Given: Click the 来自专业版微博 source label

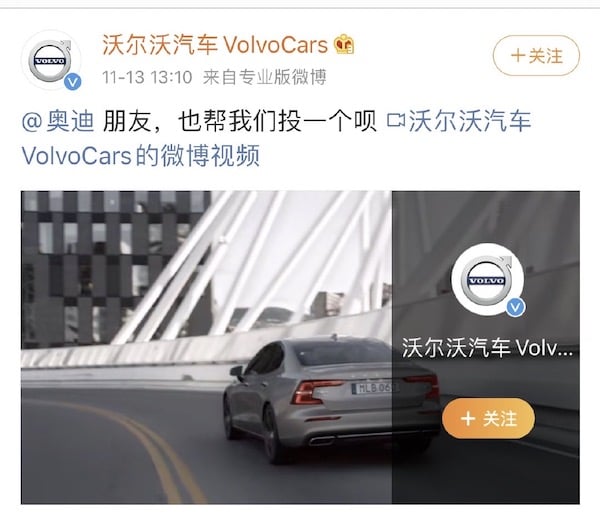Looking at the screenshot, I should 264,77.
